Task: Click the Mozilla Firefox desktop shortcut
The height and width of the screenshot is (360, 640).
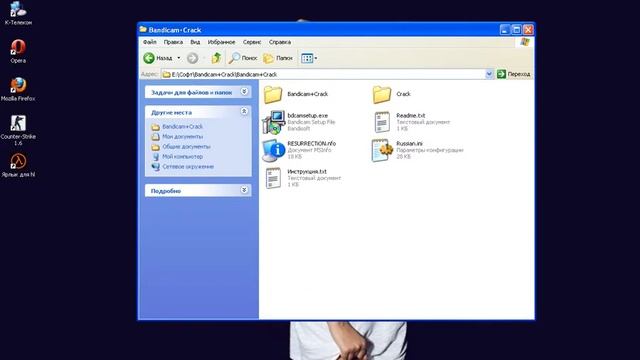Action: click(18, 89)
